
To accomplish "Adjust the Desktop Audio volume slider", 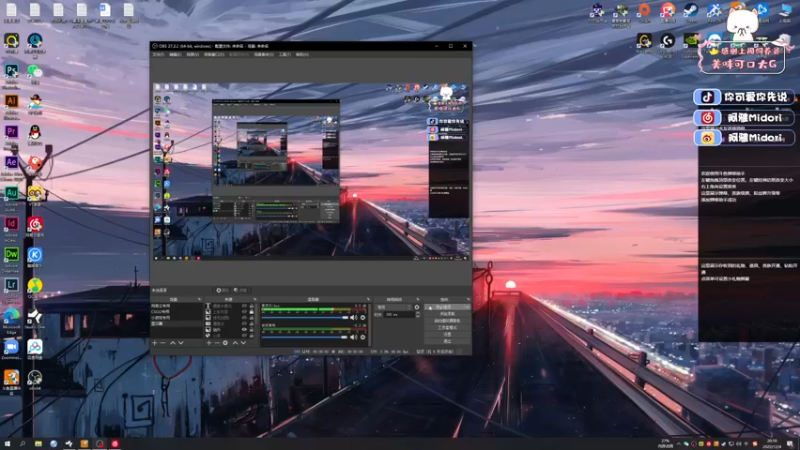I will tap(305, 337).
